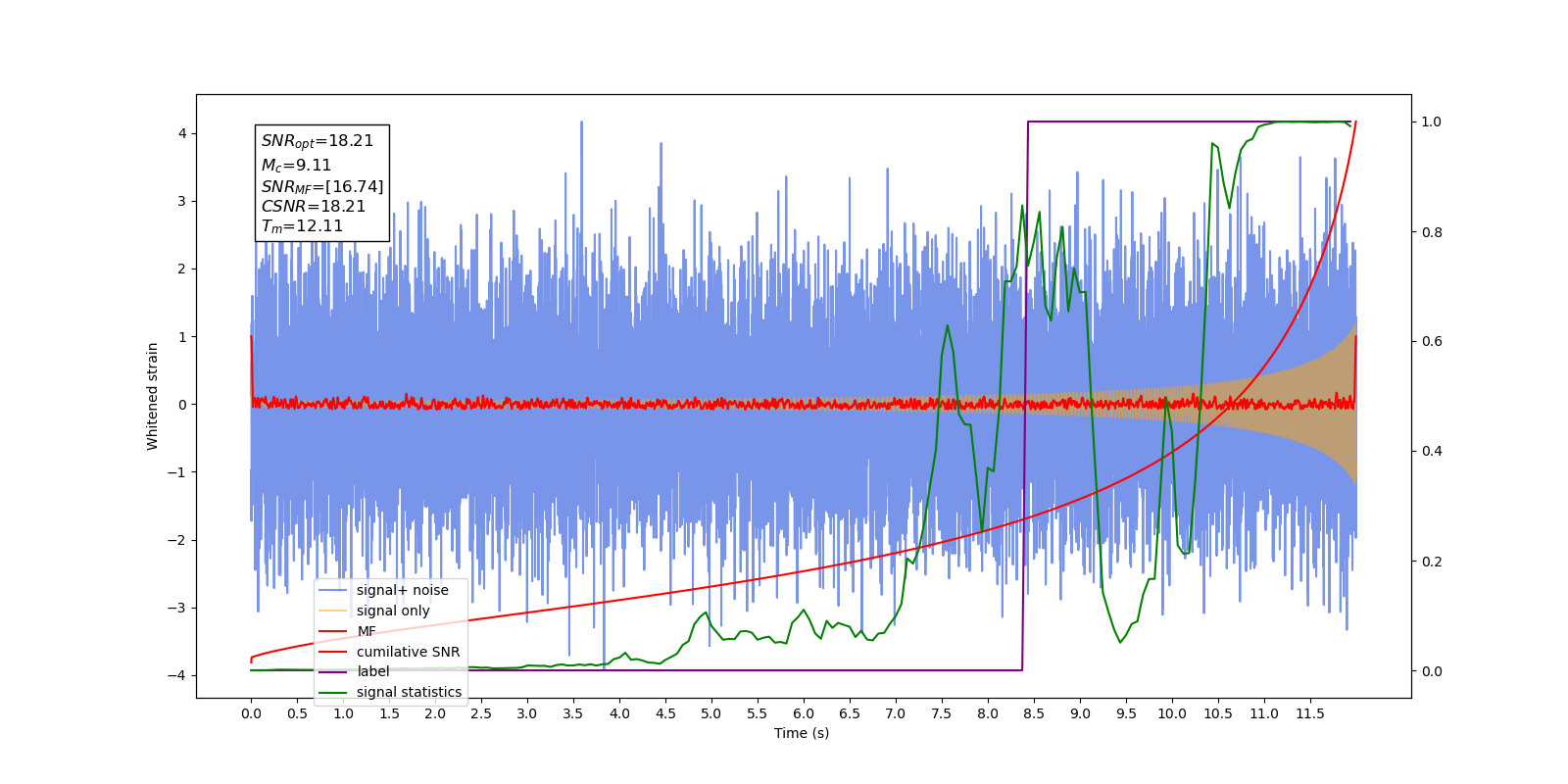The image size is (1568, 784).
Task: Click the 3 tick on strain axis
Action: pyautogui.click(x=182, y=201)
